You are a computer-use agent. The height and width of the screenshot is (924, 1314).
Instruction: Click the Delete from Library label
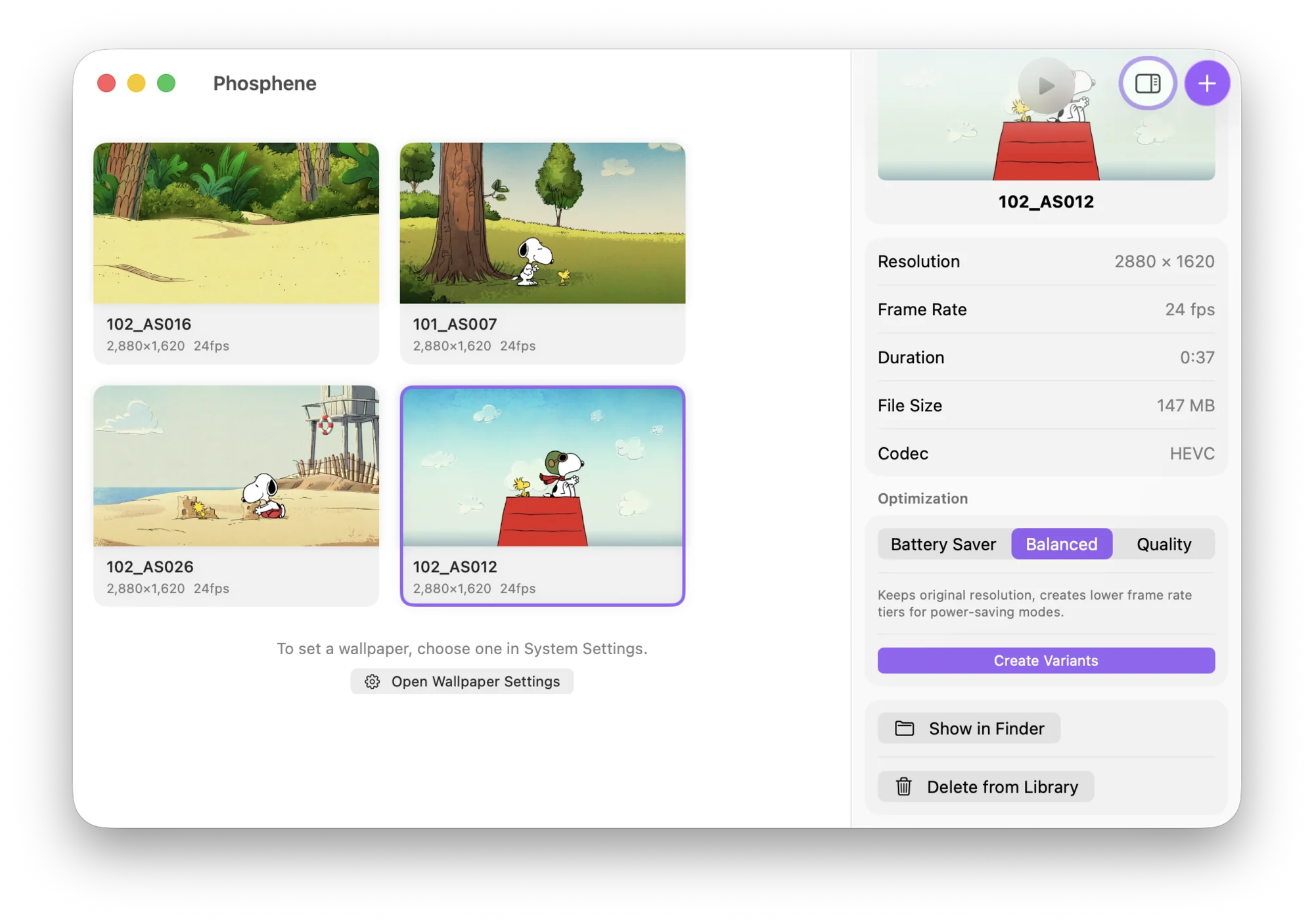(x=1003, y=787)
